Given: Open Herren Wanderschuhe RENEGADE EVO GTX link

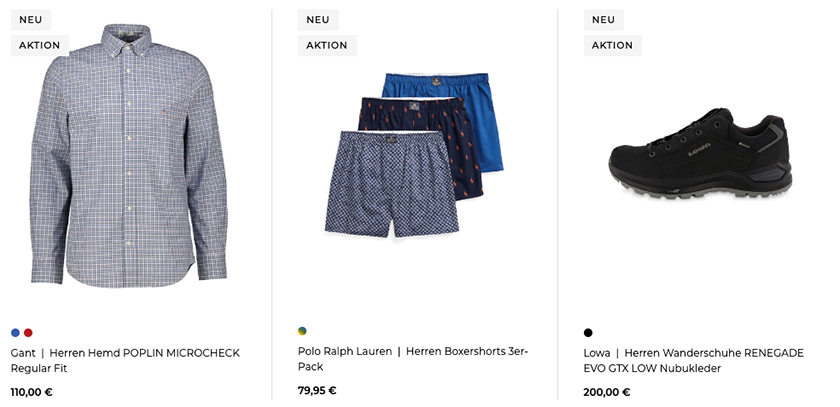Looking at the screenshot, I should click(x=694, y=360).
